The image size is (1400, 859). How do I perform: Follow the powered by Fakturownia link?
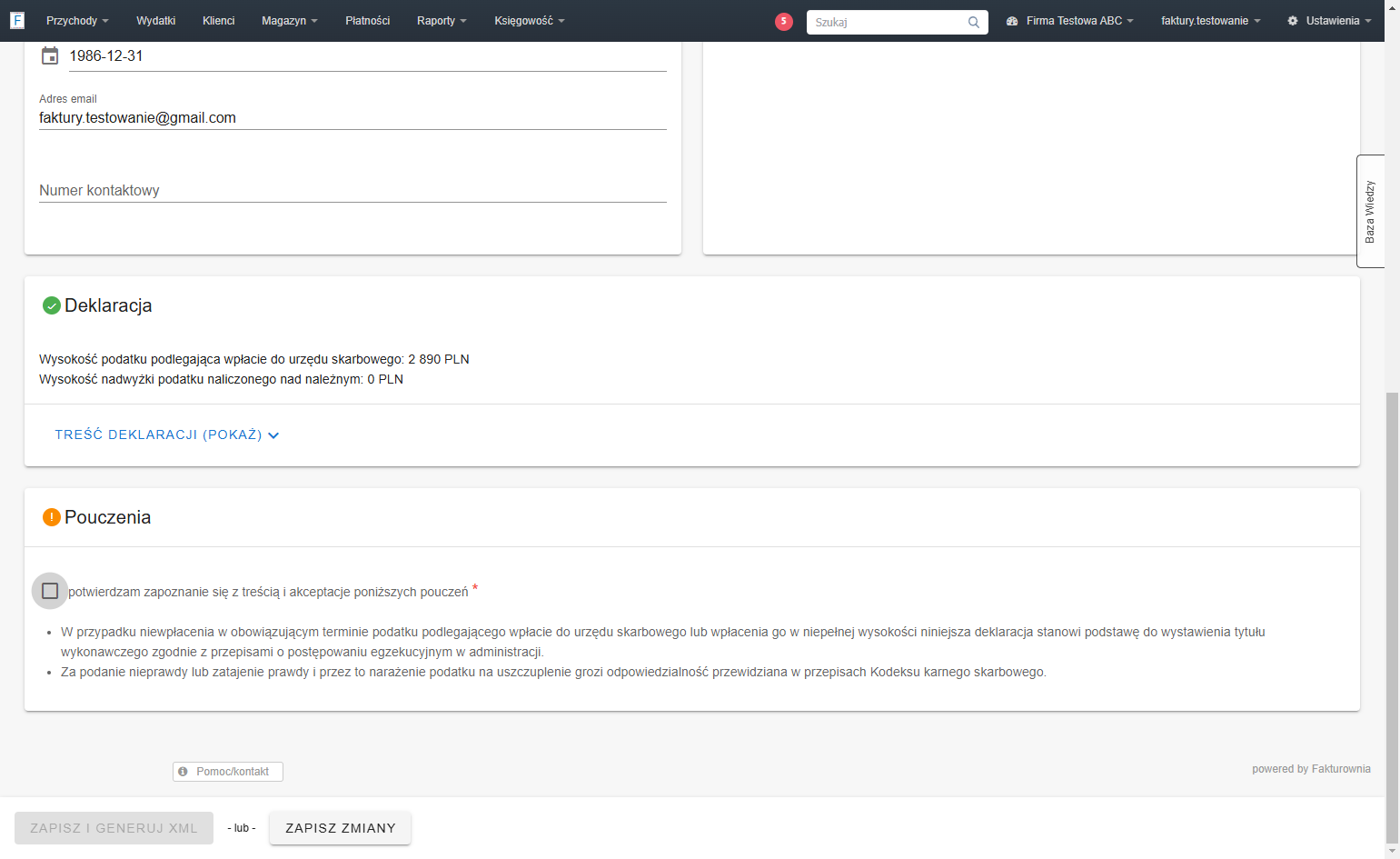(1311, 769)
